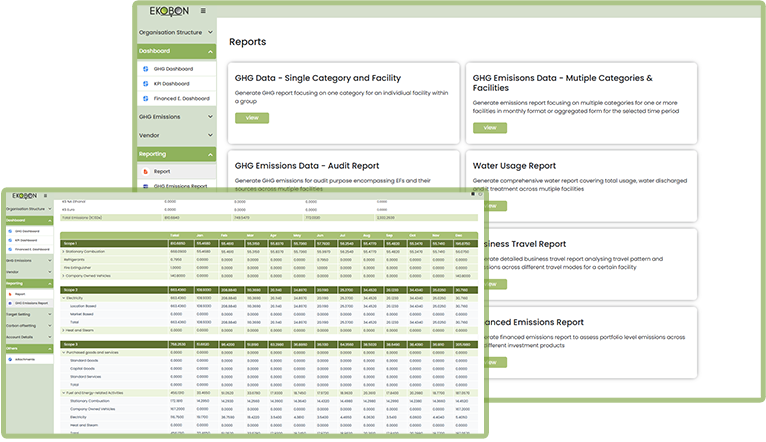The width and height of the screenshot is (766, 442).
Task: Expand the Vendor section in the top sidebar
Action: pyautogui.click(x=211, y=135)
